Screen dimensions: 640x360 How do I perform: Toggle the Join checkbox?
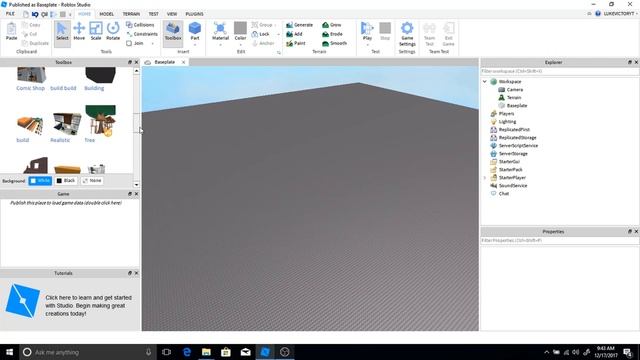pos(135,43)
